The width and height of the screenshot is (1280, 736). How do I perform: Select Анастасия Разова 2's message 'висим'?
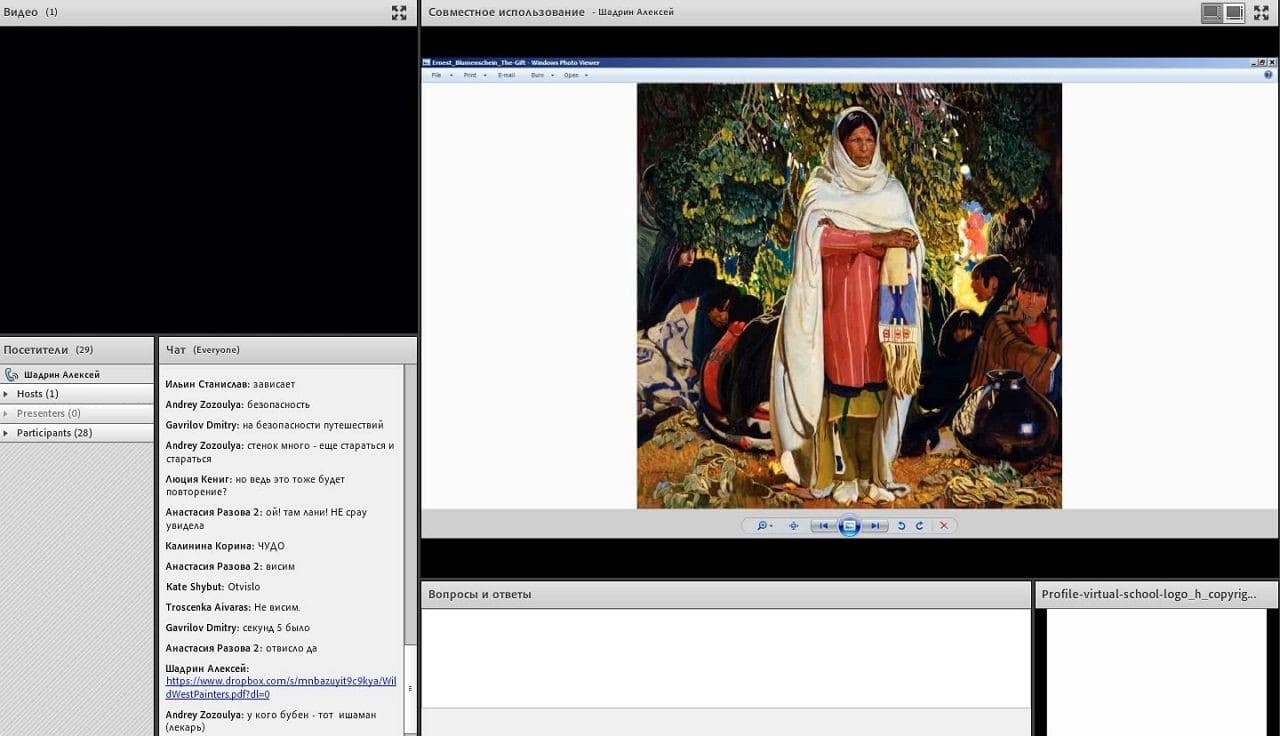[230, 567]
